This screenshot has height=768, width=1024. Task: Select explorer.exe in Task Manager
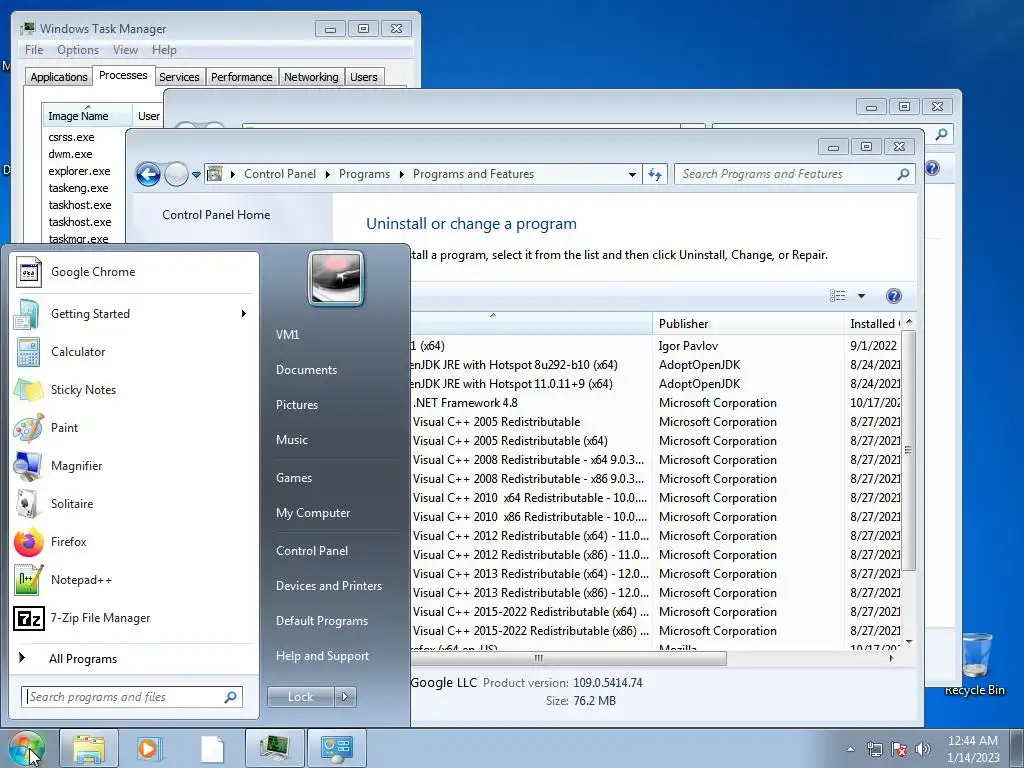coord(79,171)
